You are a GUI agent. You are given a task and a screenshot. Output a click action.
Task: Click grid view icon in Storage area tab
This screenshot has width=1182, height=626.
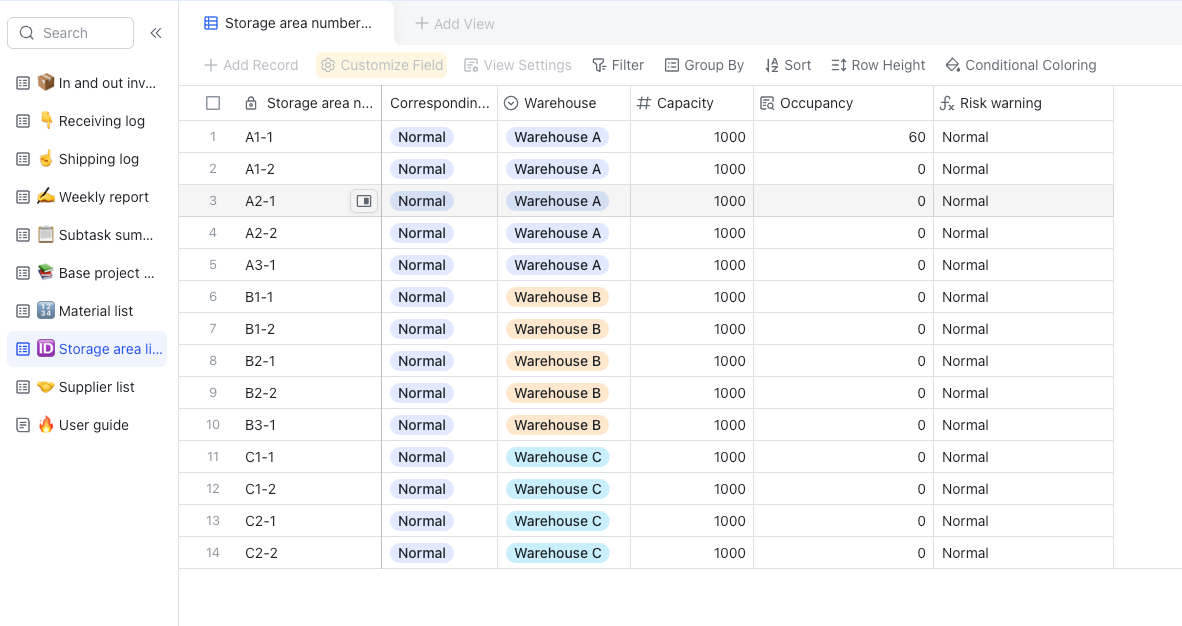pyautogui.click(x=211, y=23)
